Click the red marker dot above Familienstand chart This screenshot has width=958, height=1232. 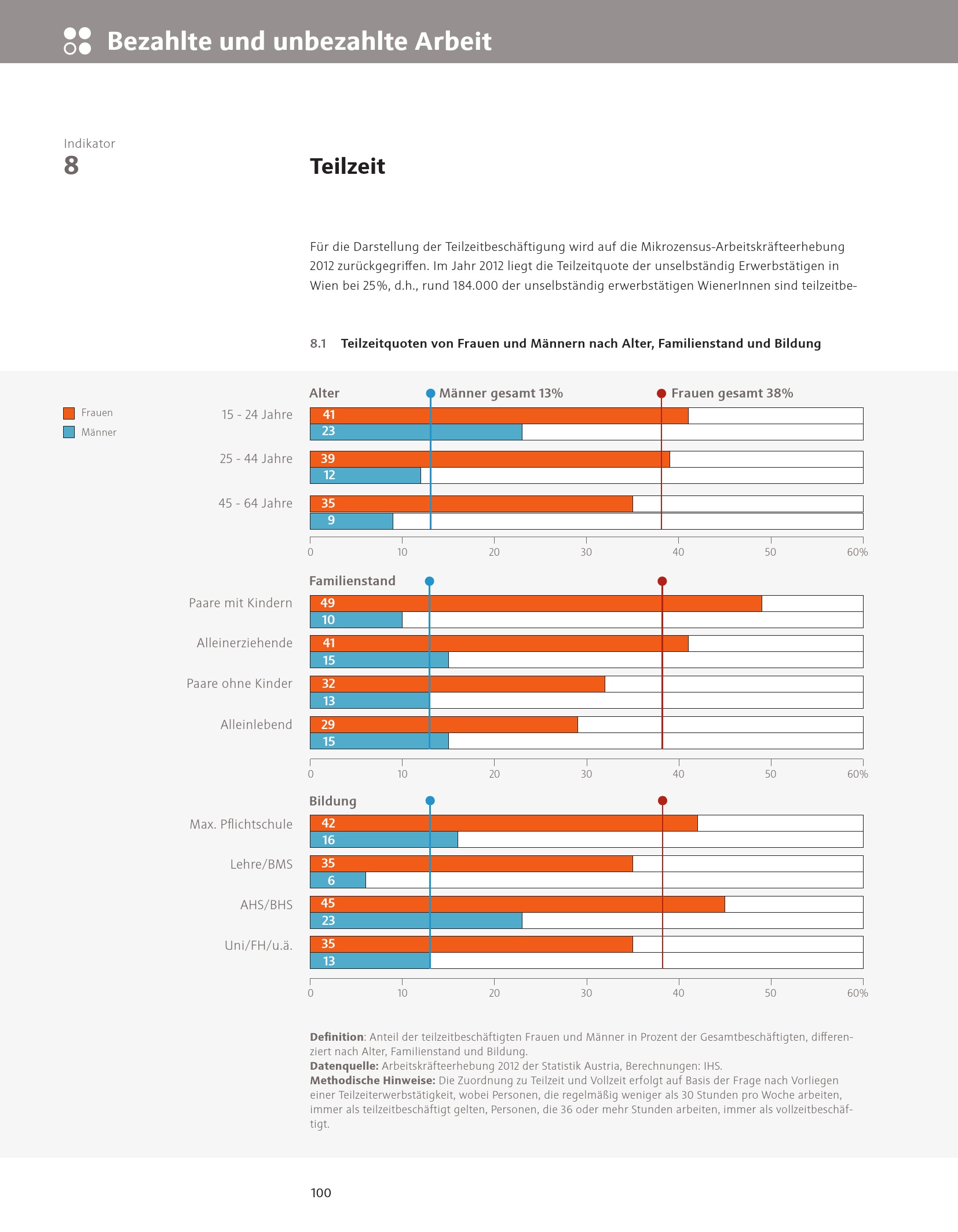coord(662,581)
